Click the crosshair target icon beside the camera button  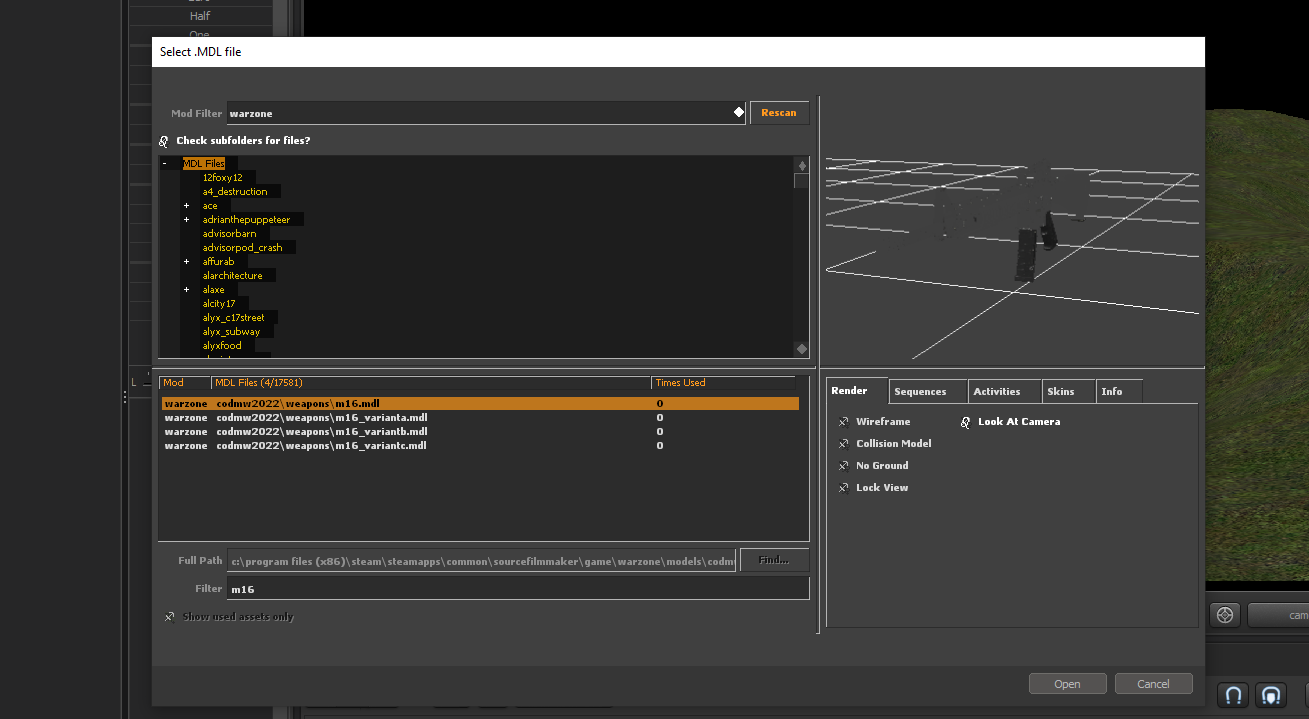[1226, 614]
